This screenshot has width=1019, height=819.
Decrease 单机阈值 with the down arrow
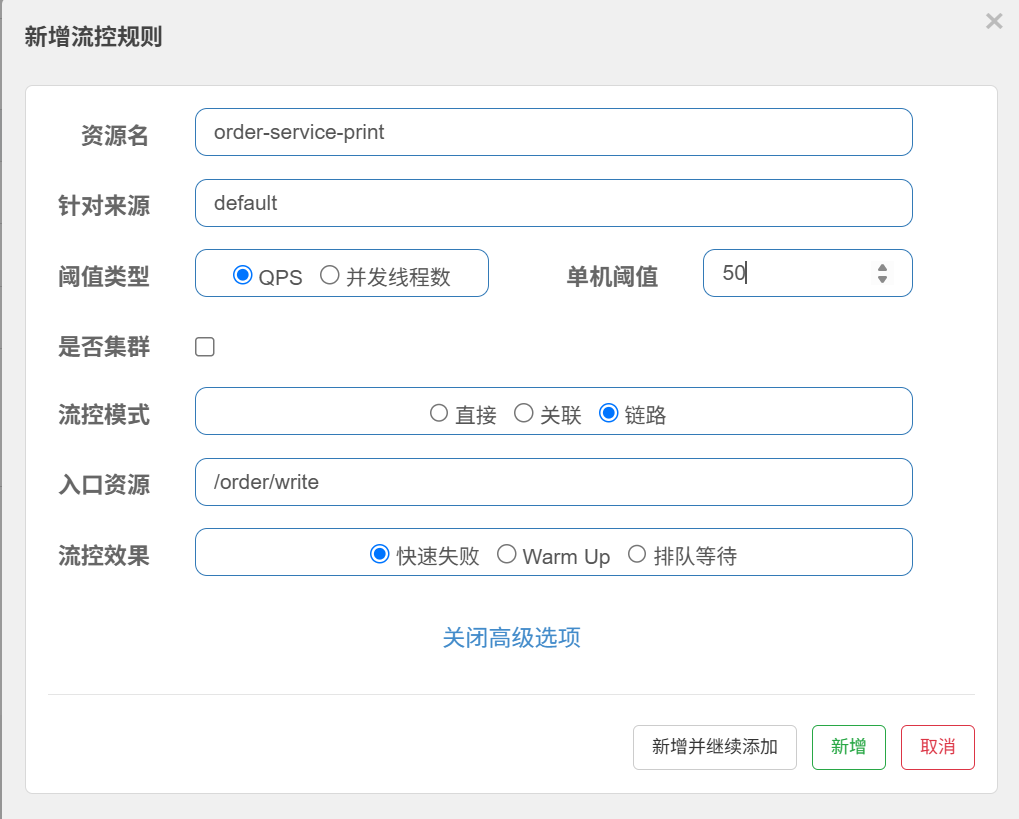tap(882, 279)
